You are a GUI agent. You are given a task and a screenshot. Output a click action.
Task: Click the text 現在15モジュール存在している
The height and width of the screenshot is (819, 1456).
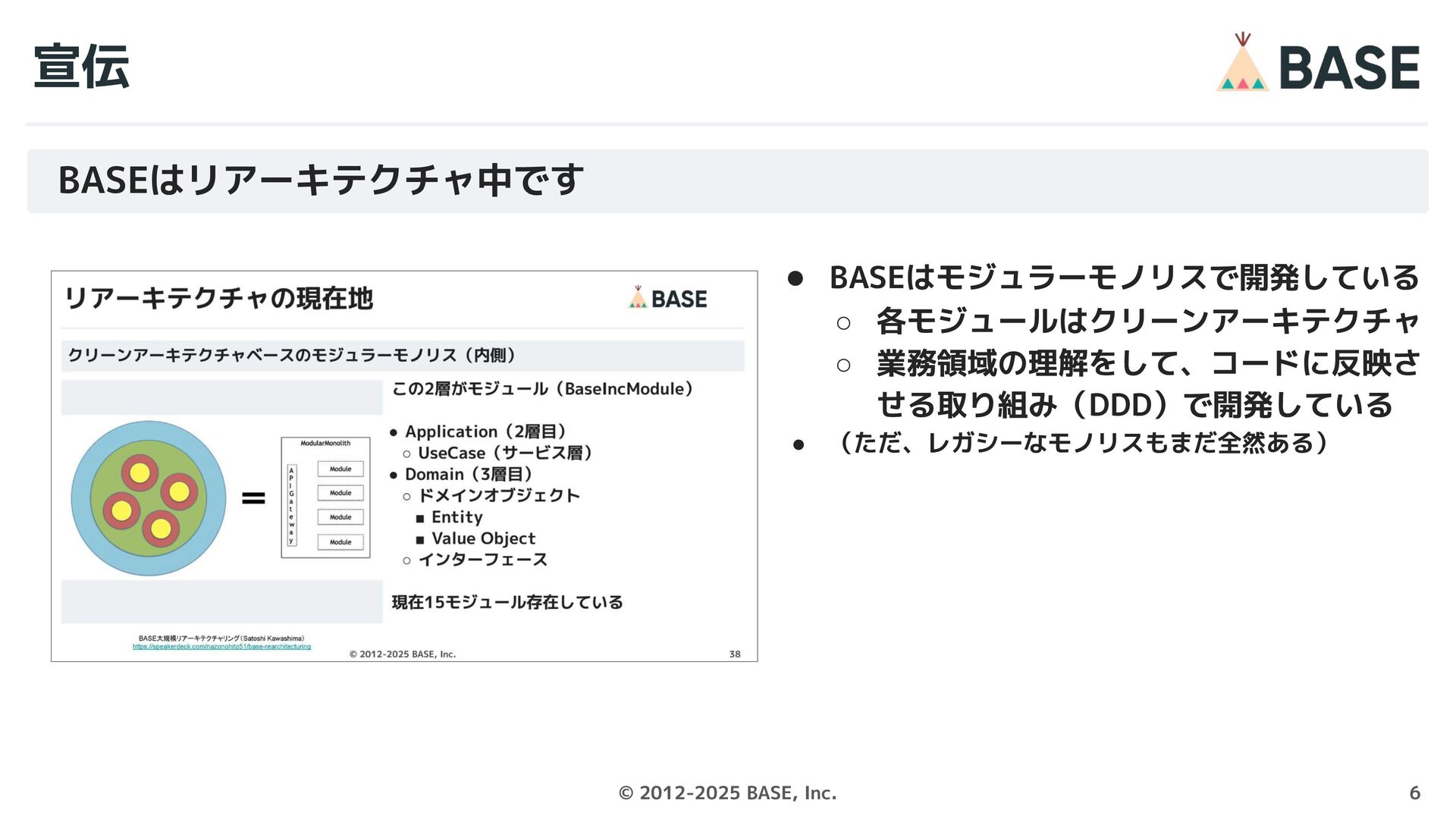[507, 602]
